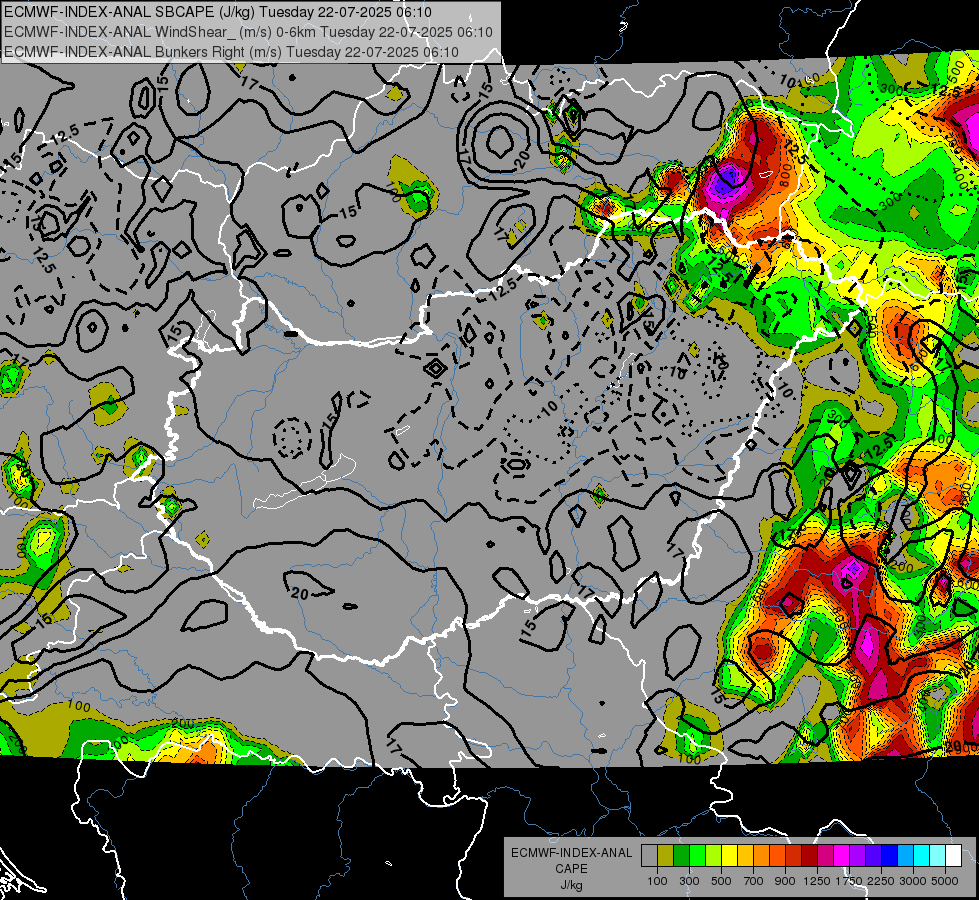The height and width of the screenshot is (900, 979).
Task: Click the legend value 300
Action: point(689,881)
